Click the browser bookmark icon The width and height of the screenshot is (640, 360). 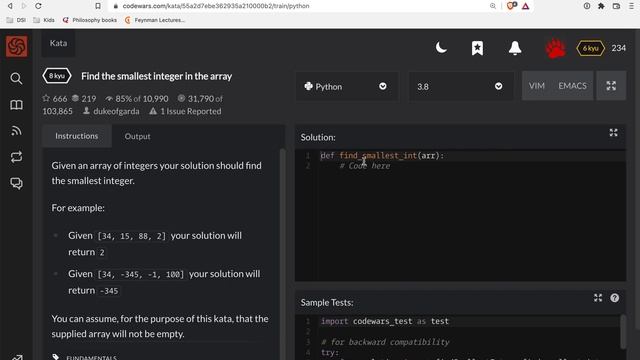[98, 6]
